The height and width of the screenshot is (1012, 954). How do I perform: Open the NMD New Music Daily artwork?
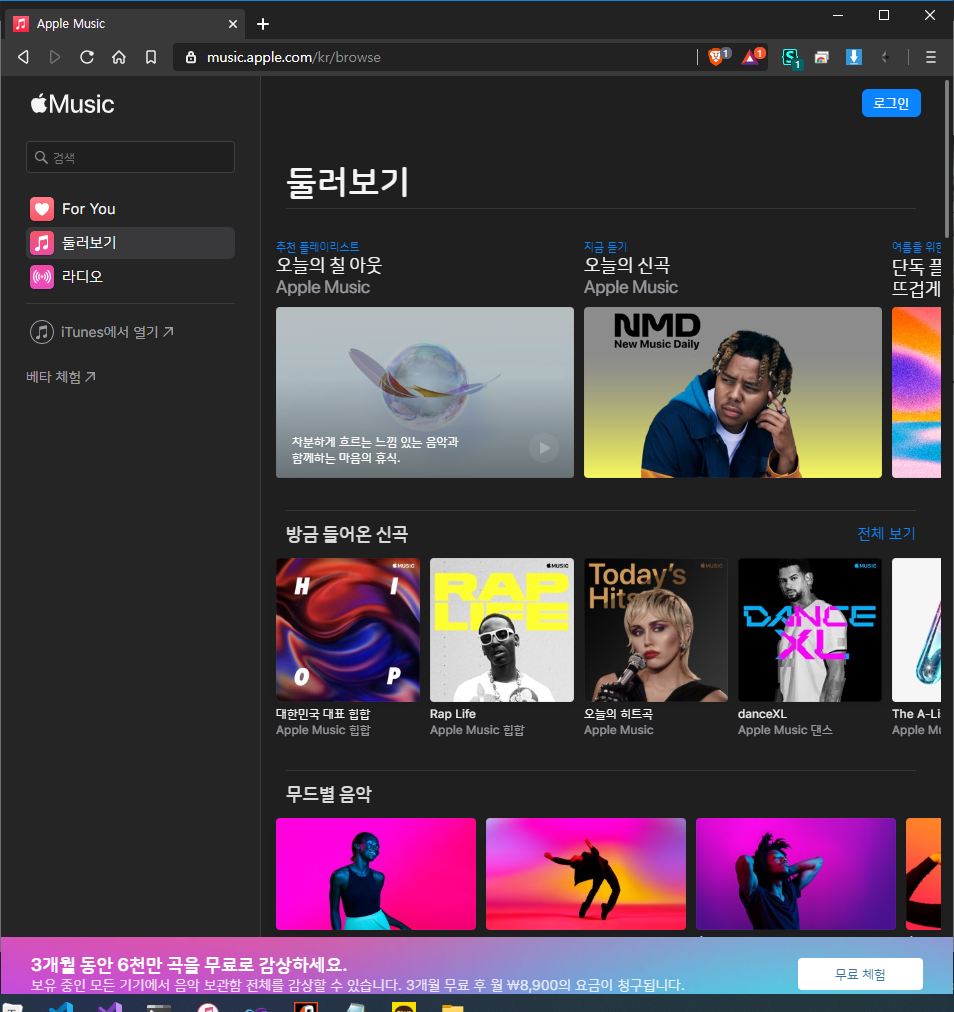click(x=733, y=392)
